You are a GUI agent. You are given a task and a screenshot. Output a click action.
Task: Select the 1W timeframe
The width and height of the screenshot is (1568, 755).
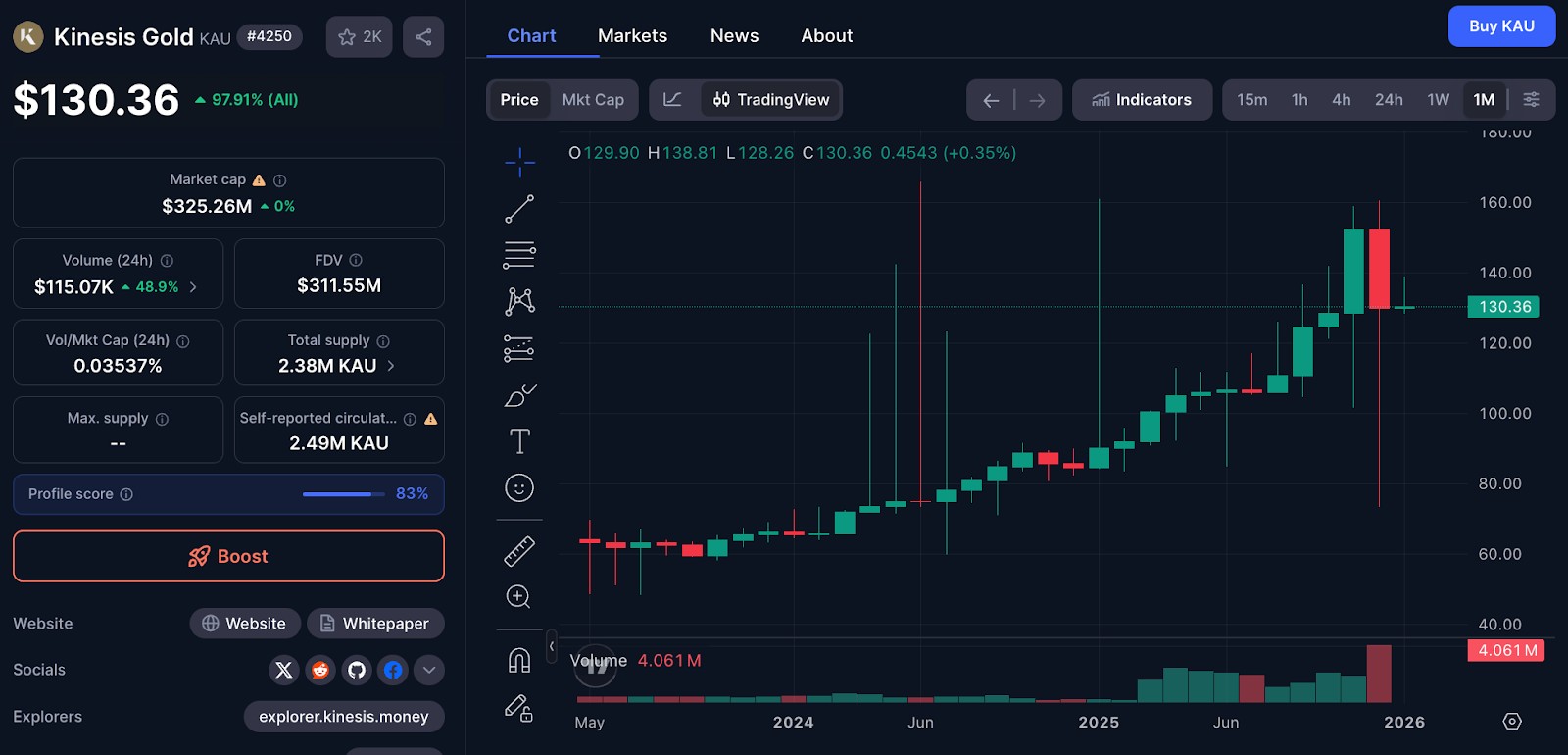tap(1438, 100)
